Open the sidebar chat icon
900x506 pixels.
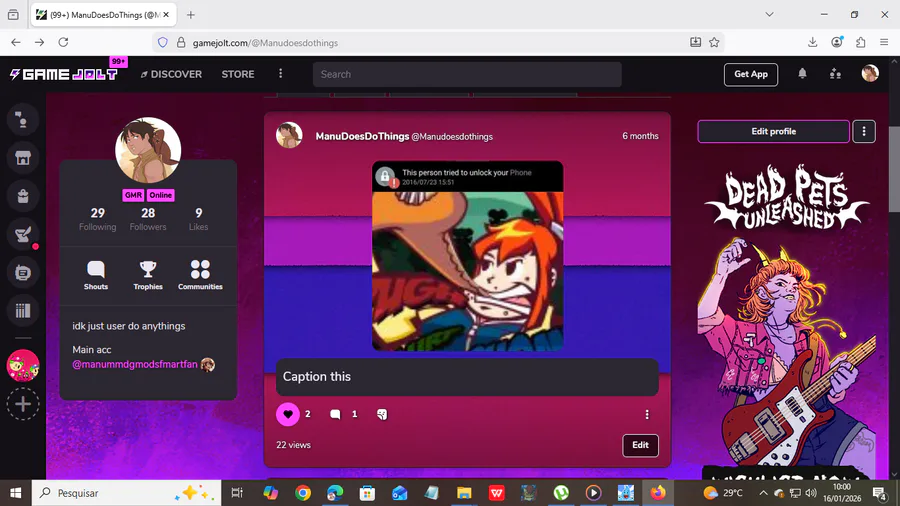(23, 273)
